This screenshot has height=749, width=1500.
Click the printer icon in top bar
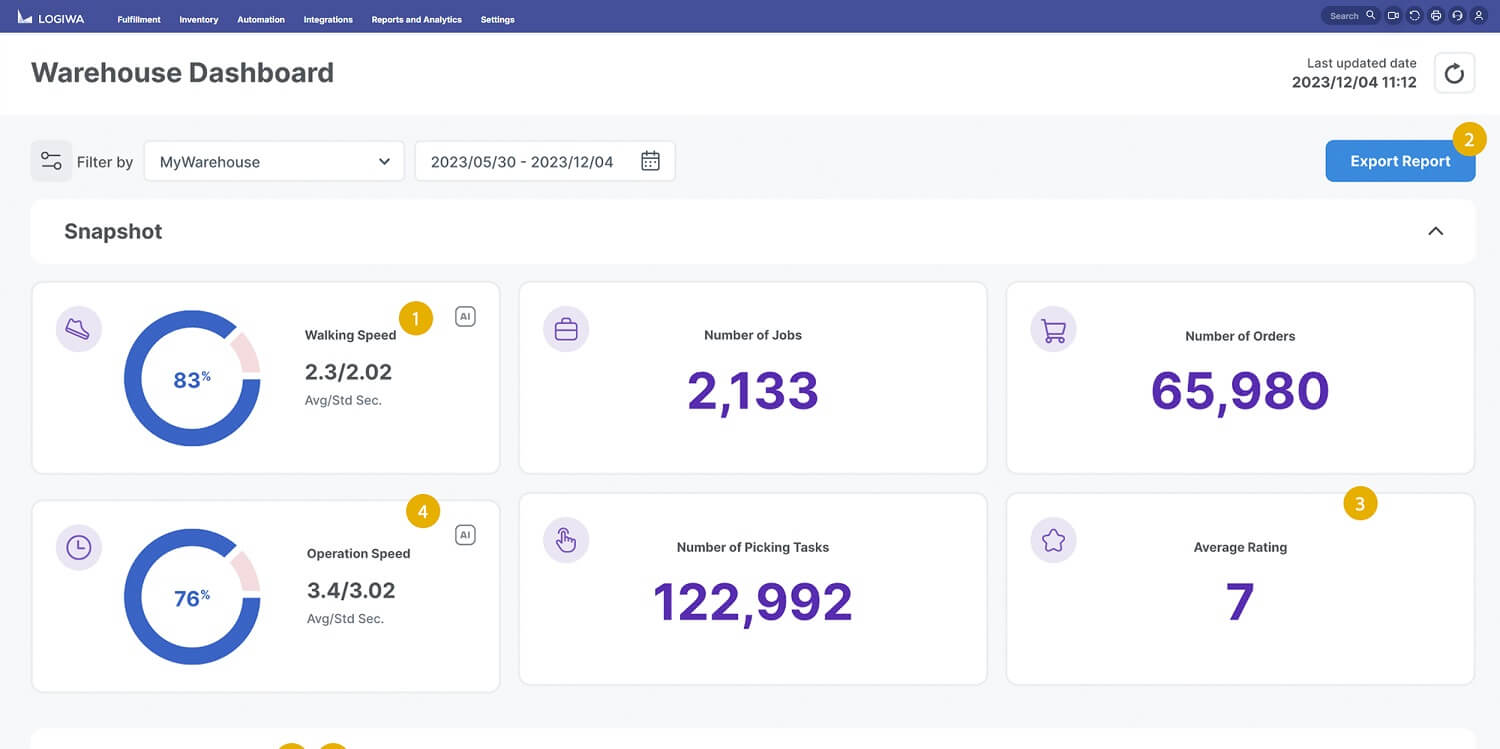(1436, 16)
